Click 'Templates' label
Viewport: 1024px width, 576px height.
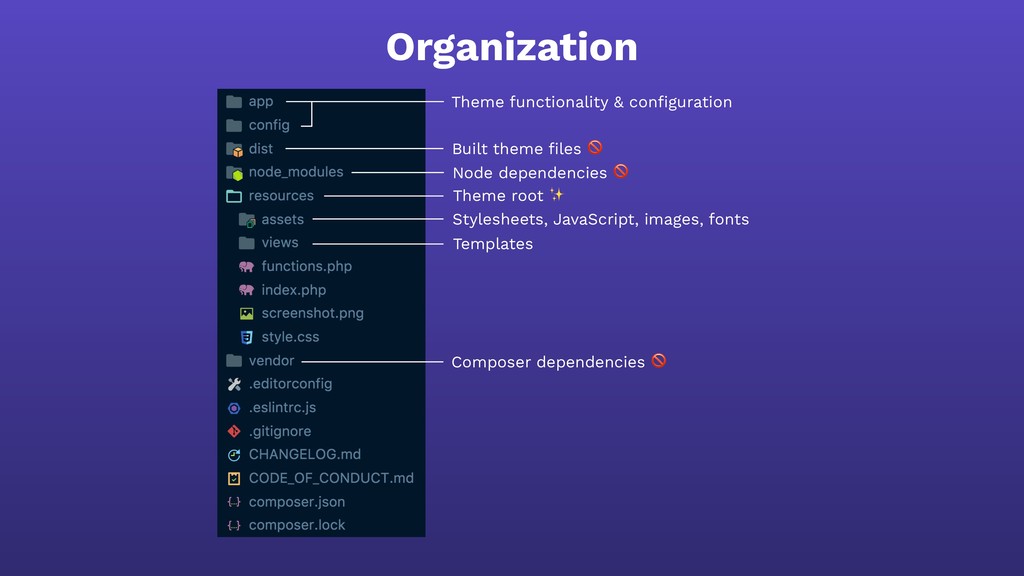492,244
